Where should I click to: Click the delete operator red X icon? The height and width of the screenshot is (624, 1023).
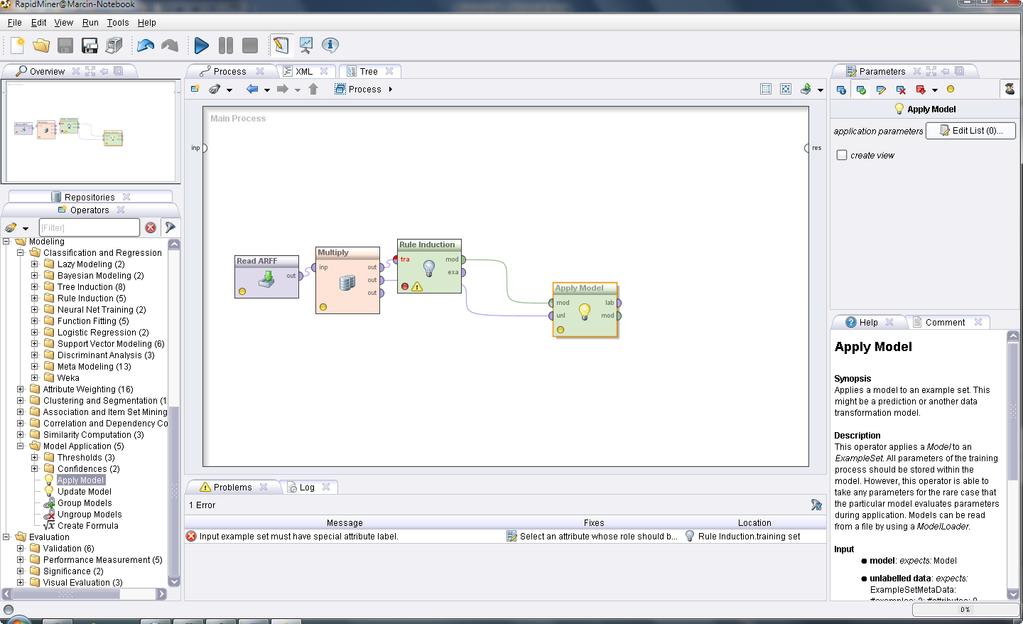pyautogui.click(x=901, y=89)
